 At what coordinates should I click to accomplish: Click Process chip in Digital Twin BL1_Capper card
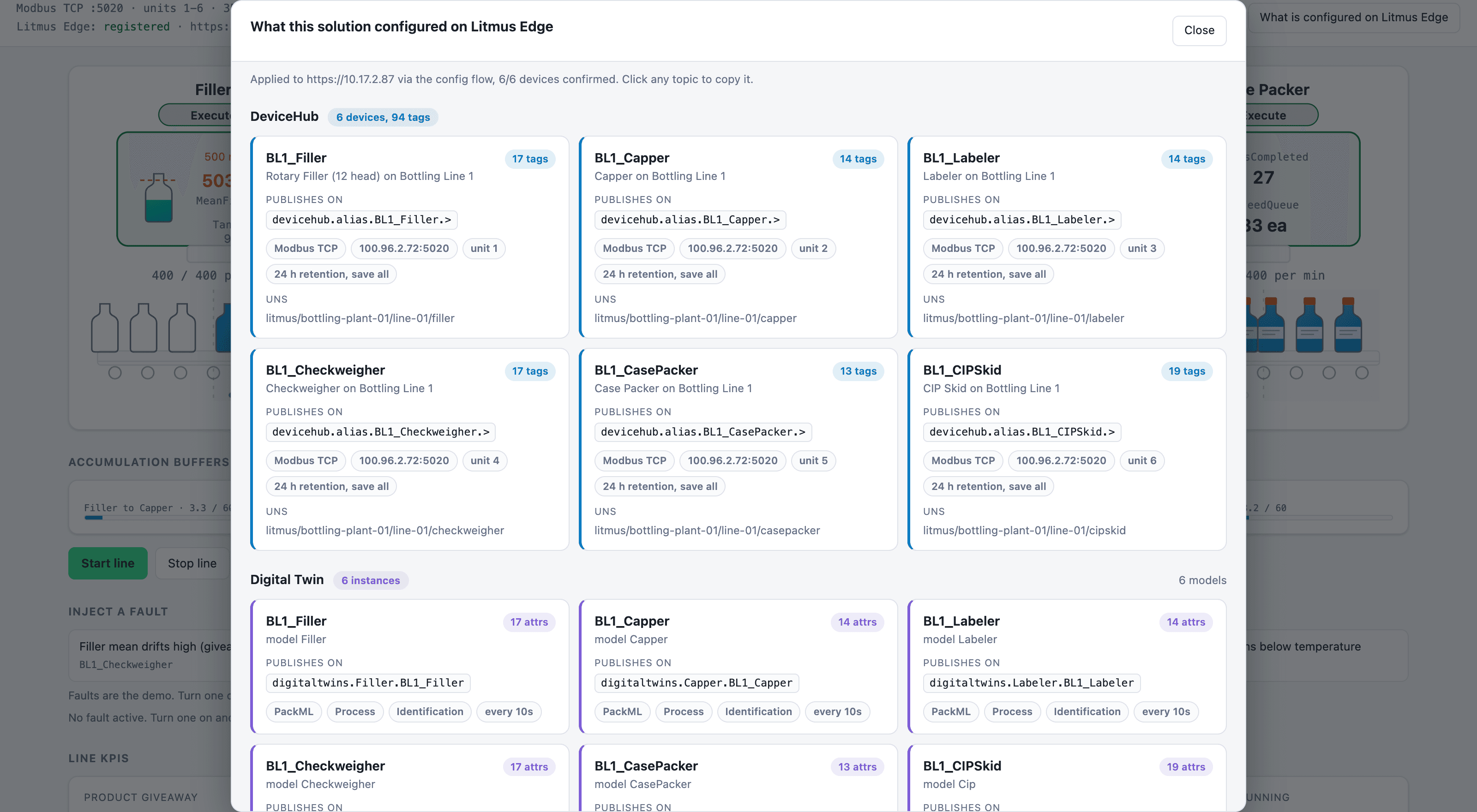684,712
